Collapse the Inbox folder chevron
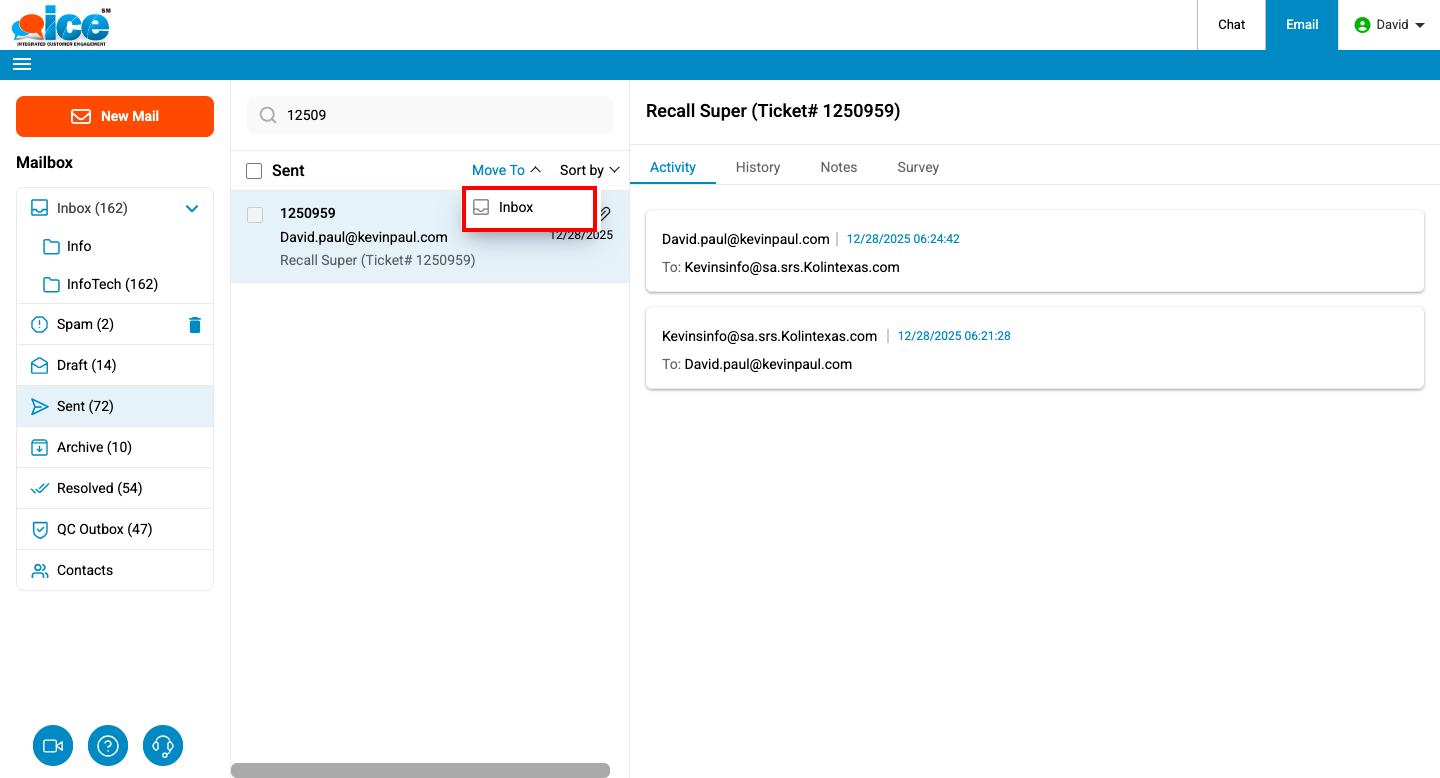Screen dimensions: 1440x778 click(192, 208)
